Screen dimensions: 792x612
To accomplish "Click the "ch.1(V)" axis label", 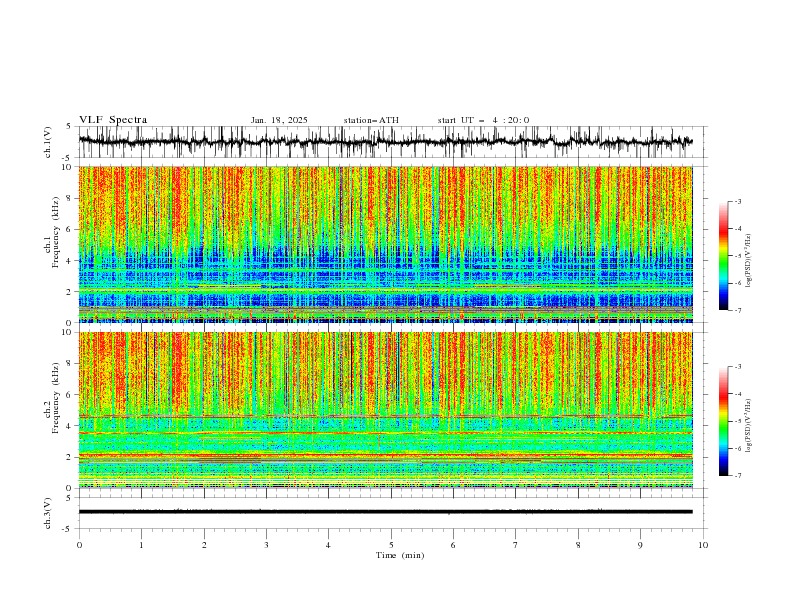I will tap(48, 142).
